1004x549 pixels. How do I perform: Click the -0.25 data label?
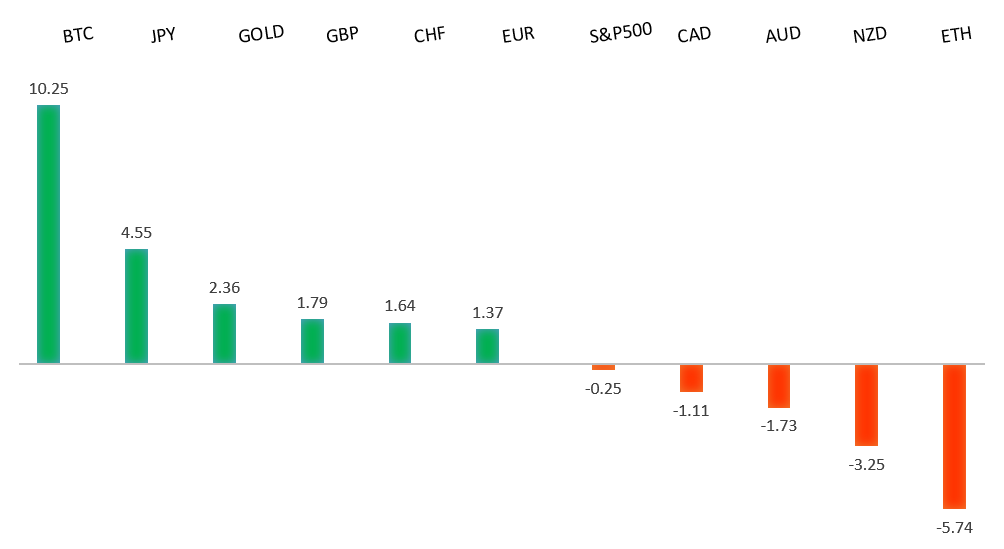tap(603, 389)
